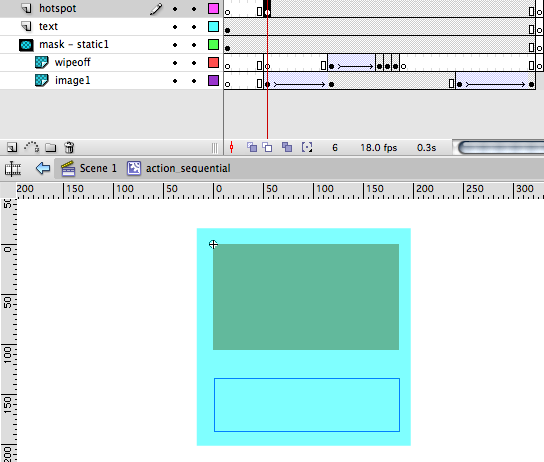Enable the Onion Skin button
Image resolution: width=544 pixels, height=462 pixels.
pos(252,147)
